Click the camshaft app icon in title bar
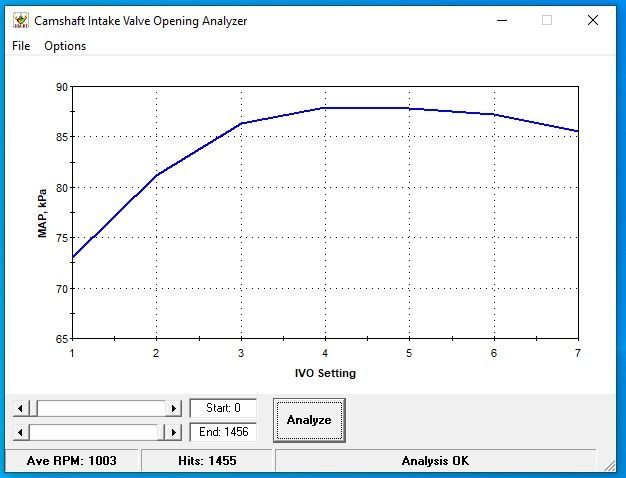Image resolution: width=626 pixels, height=478 pixels. point(20,20)
